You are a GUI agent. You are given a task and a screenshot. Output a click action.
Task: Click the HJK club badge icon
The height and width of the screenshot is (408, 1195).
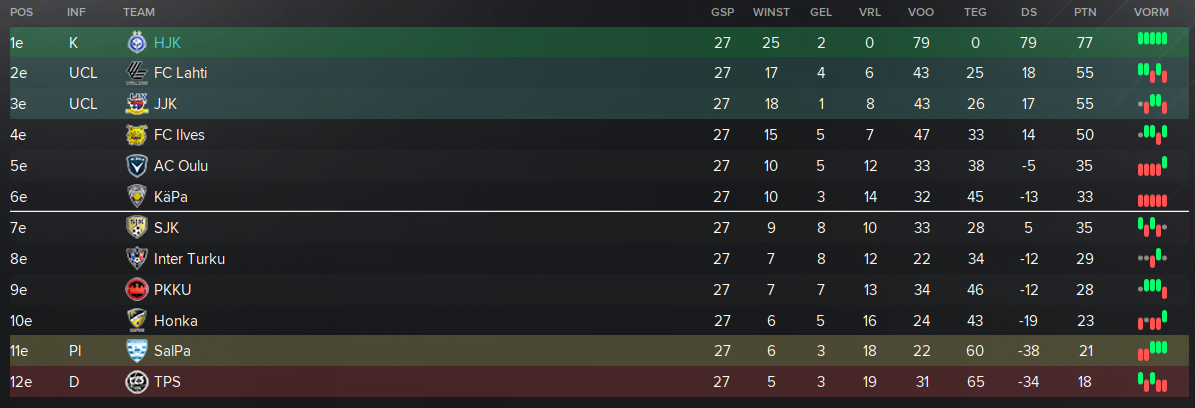[136, 43]
